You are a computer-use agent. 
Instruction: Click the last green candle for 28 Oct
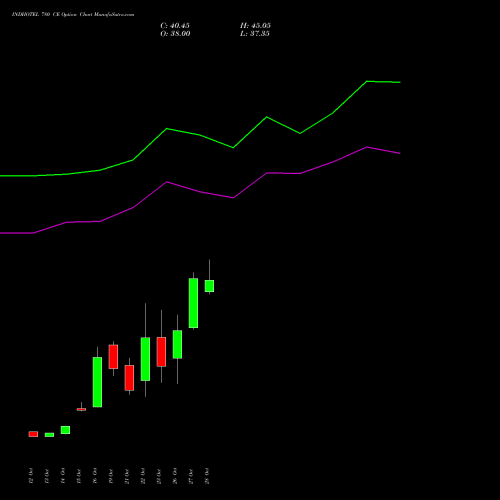point(209,286)
